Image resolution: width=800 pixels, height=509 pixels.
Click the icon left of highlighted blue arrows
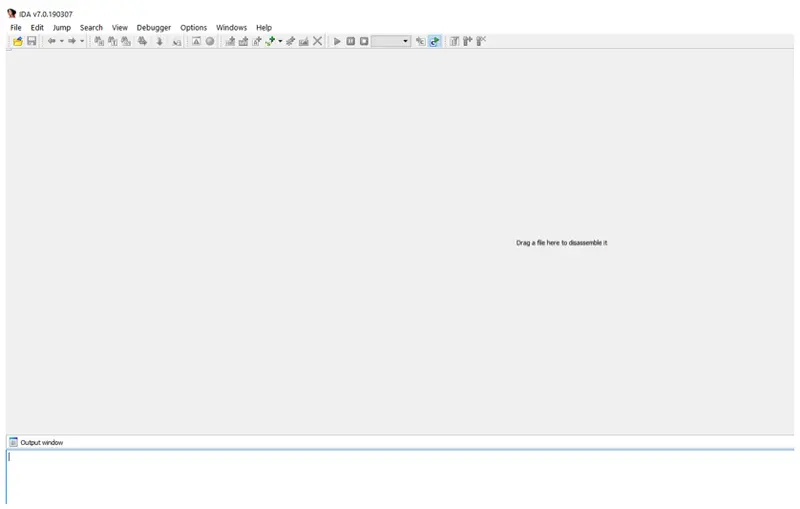point(420,41)
